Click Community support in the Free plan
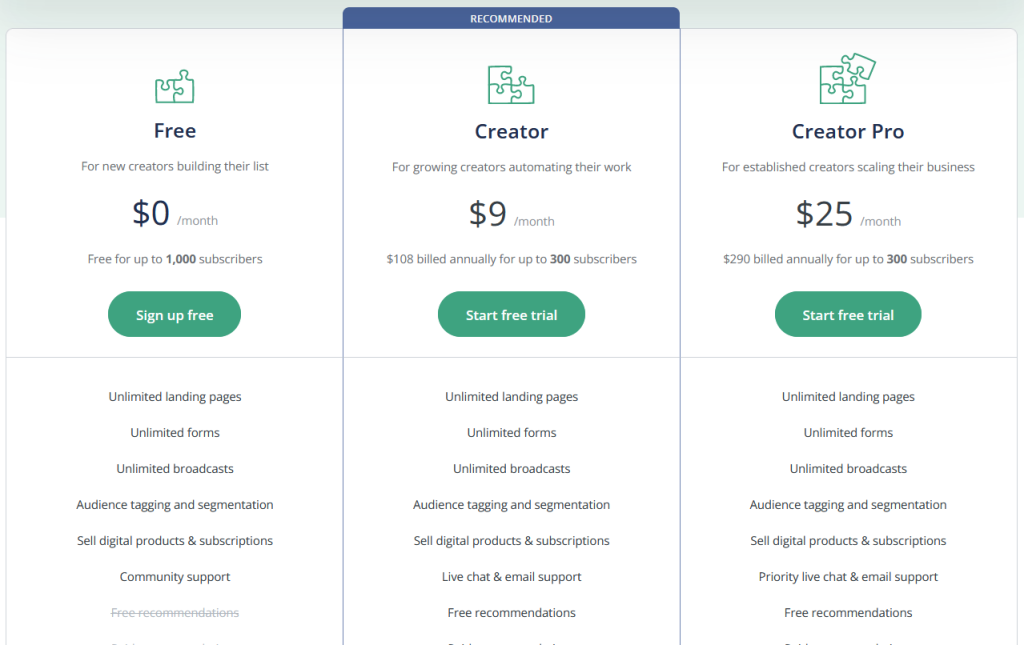This screenshot has height=645, width=1024. coord(175,576)
